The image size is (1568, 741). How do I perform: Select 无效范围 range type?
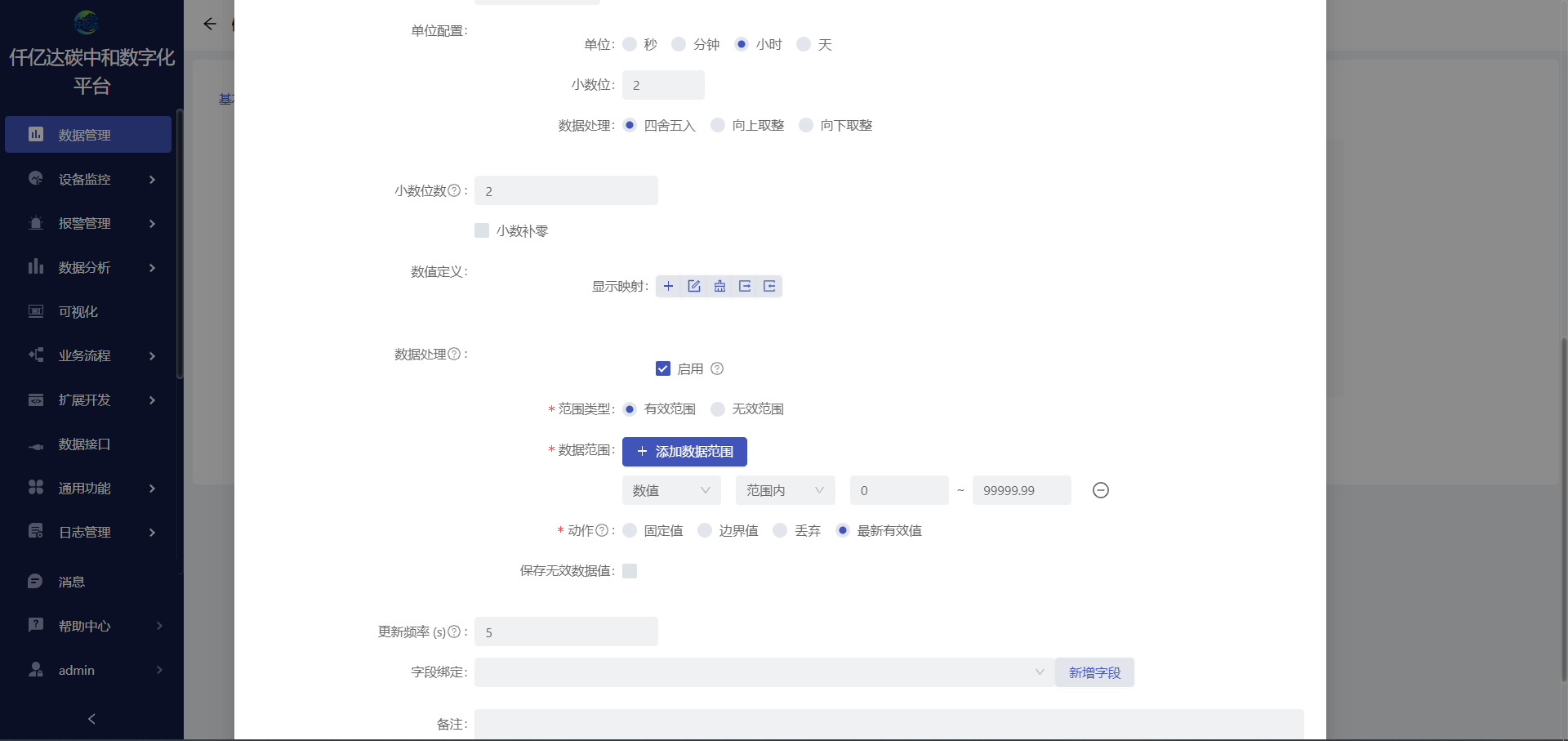(x=718, y=408)
